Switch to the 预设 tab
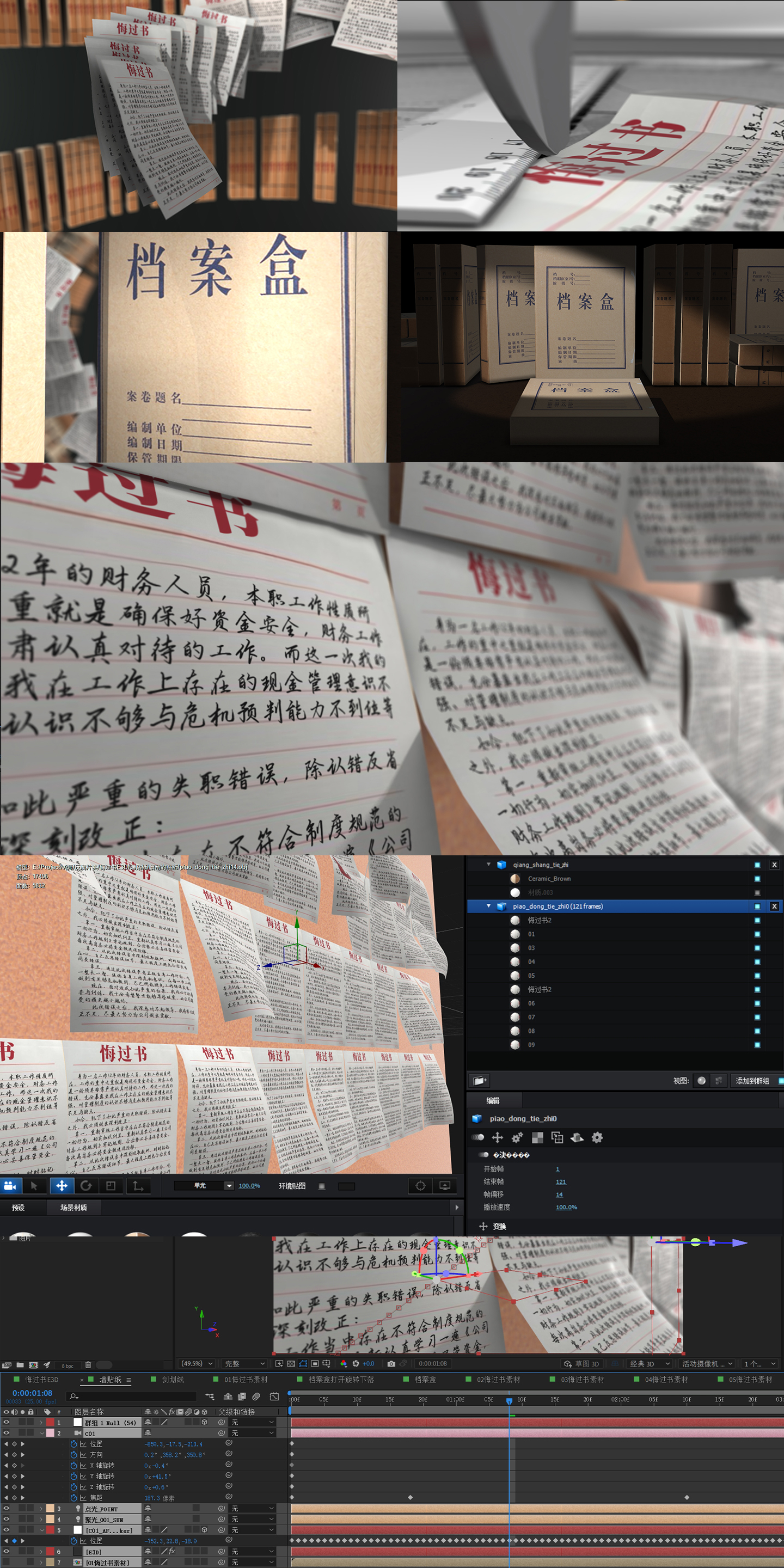Screen dimensions: 784x1568 [19, 1207]
